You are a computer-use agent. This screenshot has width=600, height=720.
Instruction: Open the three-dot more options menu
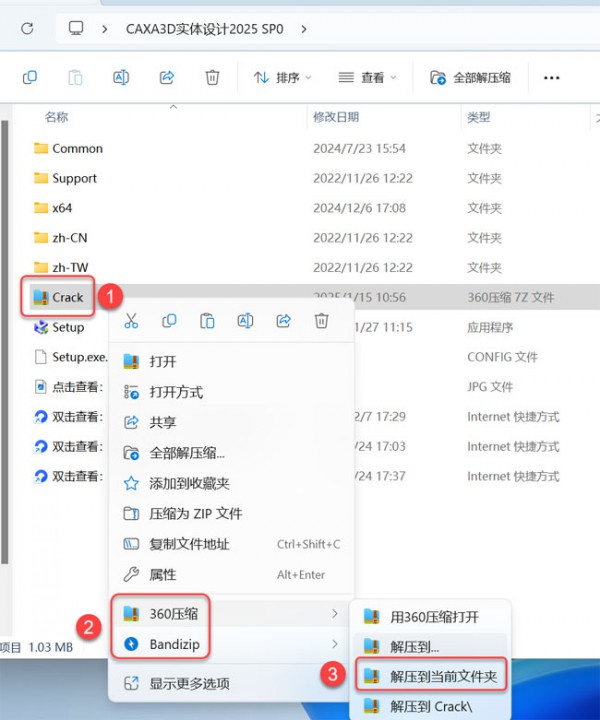(x=551, y=78)
